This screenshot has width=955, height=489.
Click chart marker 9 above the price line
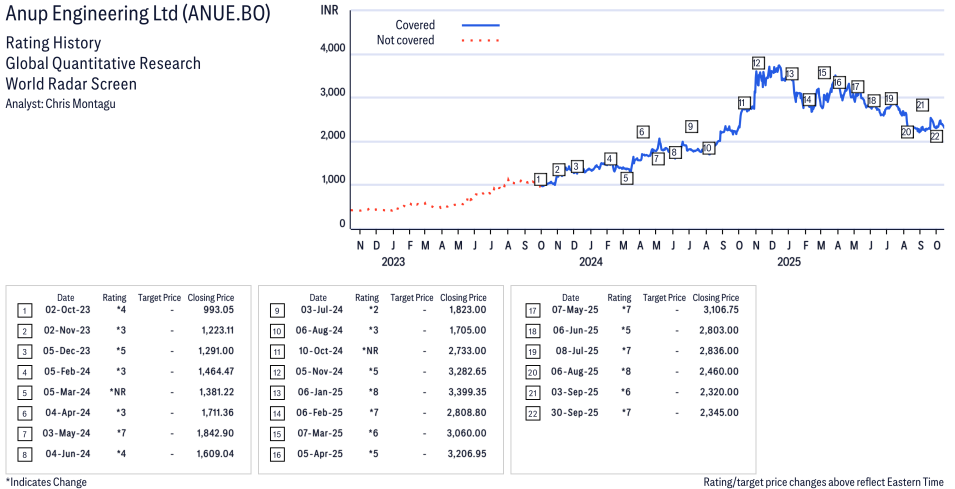click(690, 126)
